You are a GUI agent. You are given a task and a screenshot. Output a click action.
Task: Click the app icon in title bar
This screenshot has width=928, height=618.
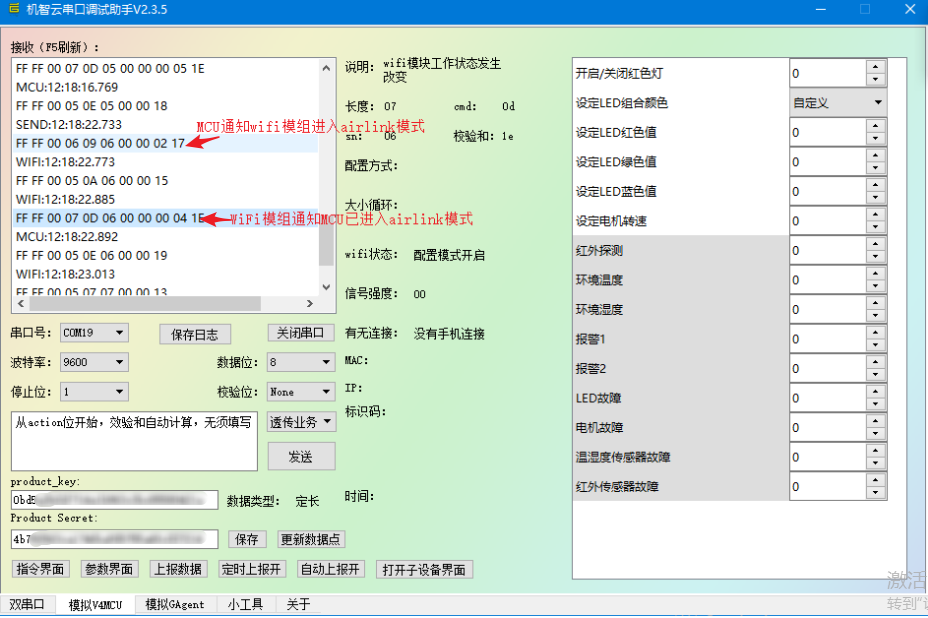(x=13, y=9)
